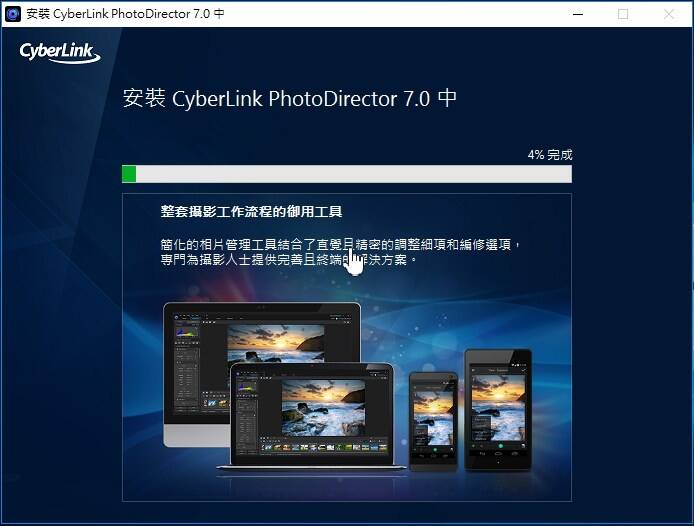Click the disabled maximize button
Image resolution: width=694 pixels, height=526 pixels.
(623, 14)
